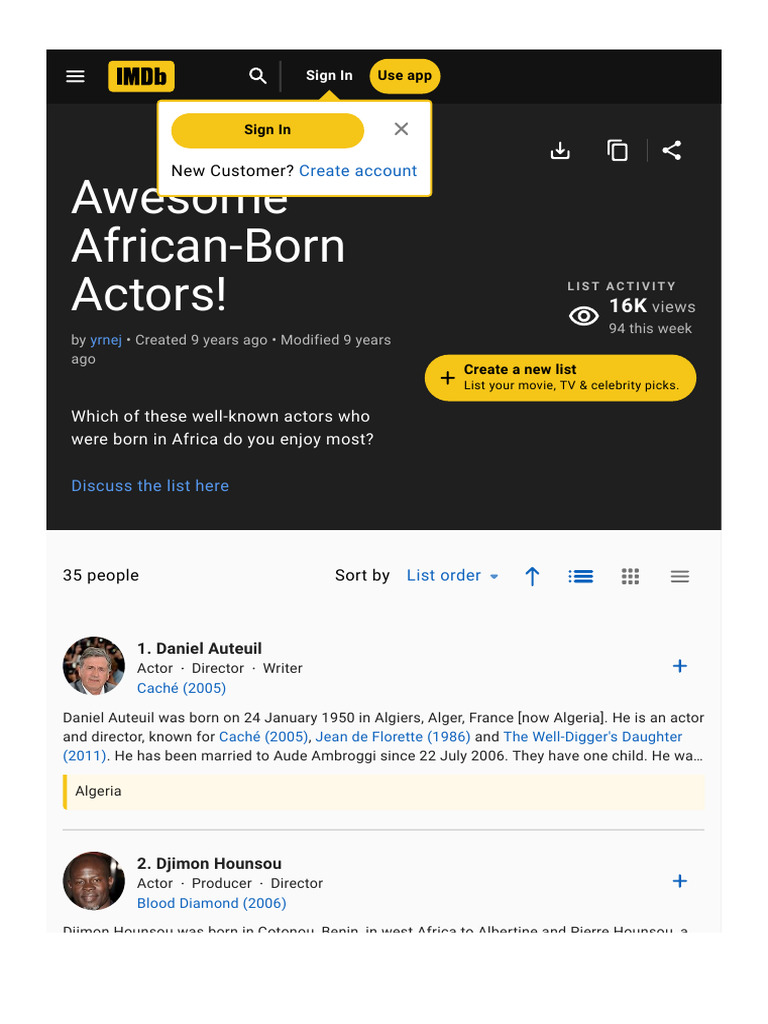Screen dimensions: 768x1024
Task: Select the 35 people count text
Action: point(101,575)
